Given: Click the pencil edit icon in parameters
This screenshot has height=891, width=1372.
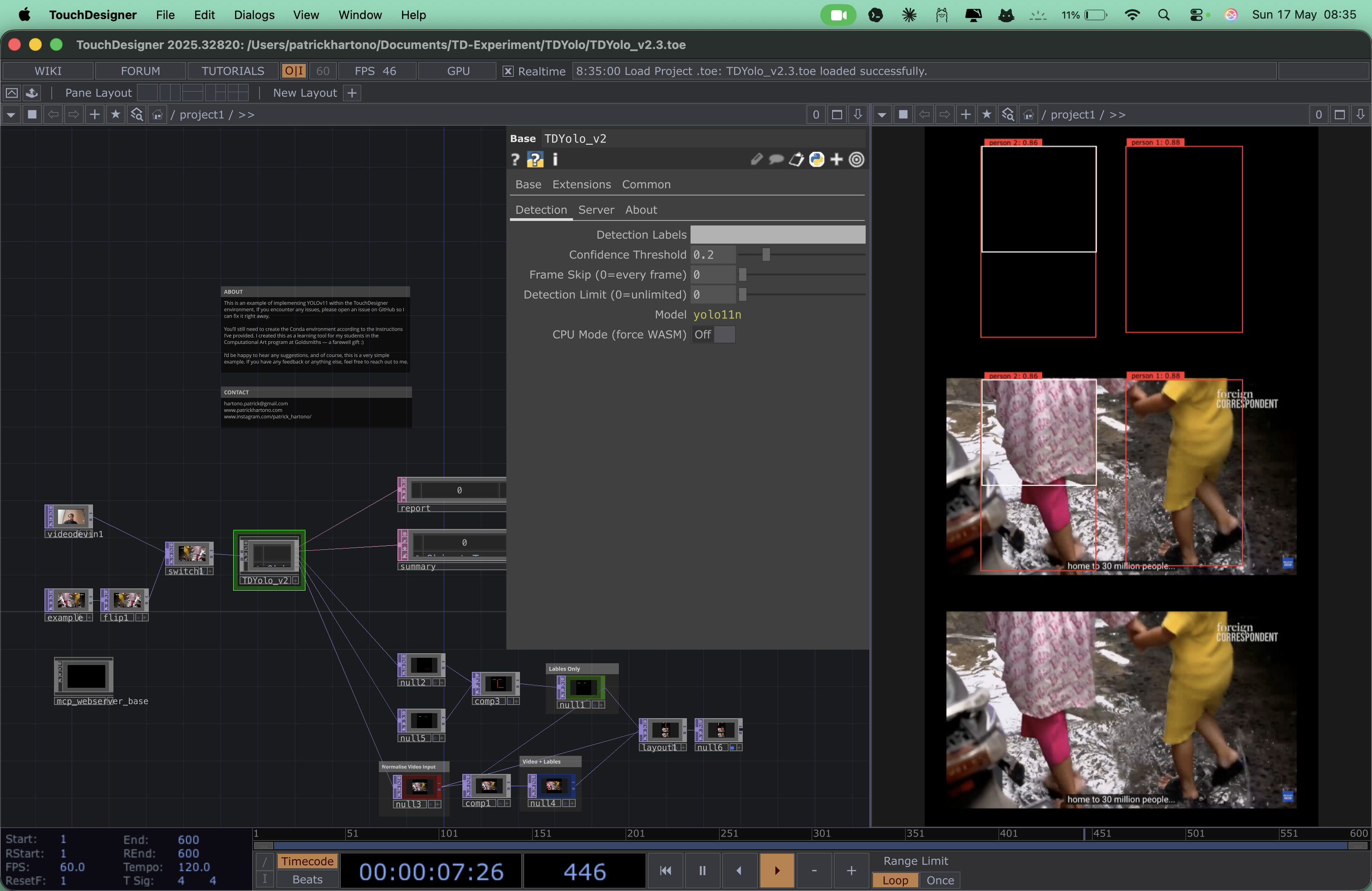Looking at the screenshot, I should coord(756,160).
